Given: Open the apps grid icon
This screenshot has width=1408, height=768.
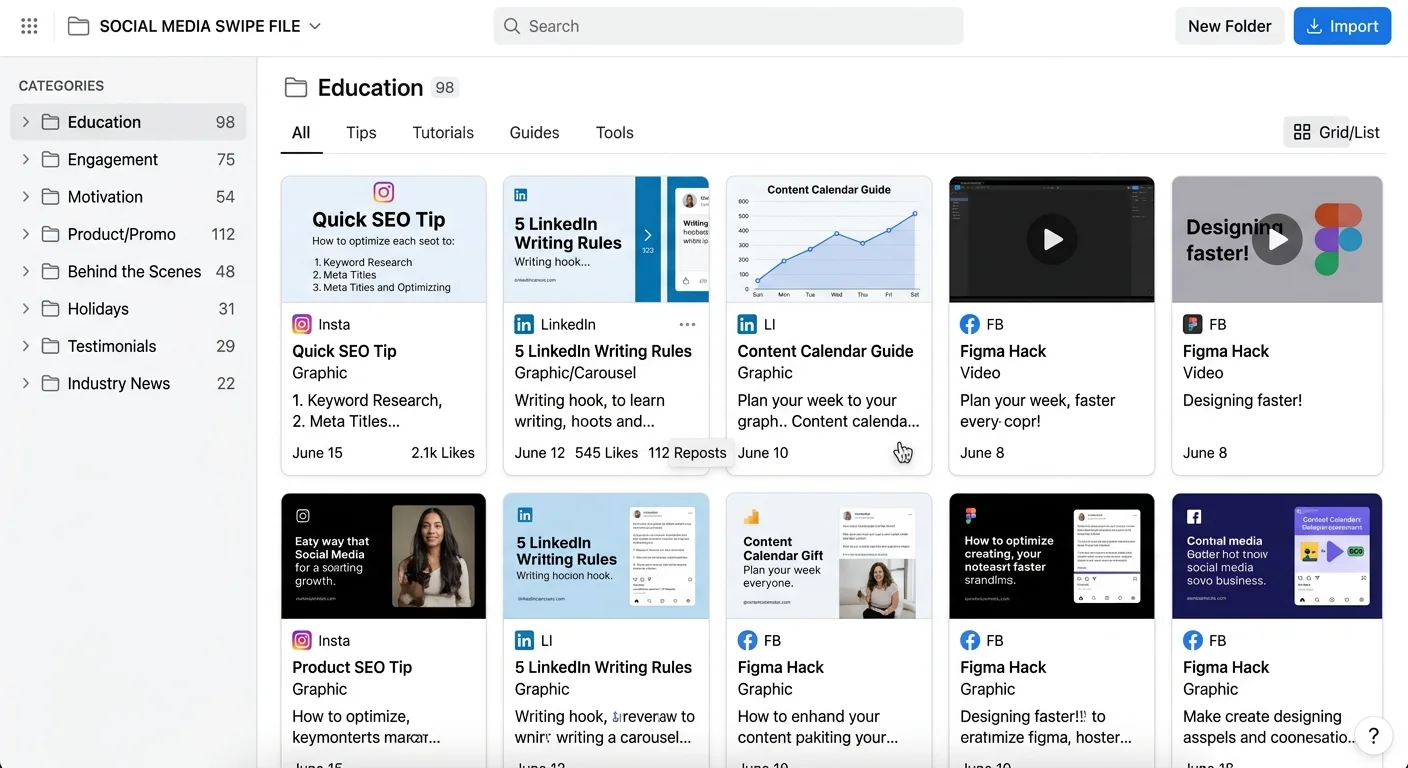Looking at the screenshot, I should click(x=29, y=26).
